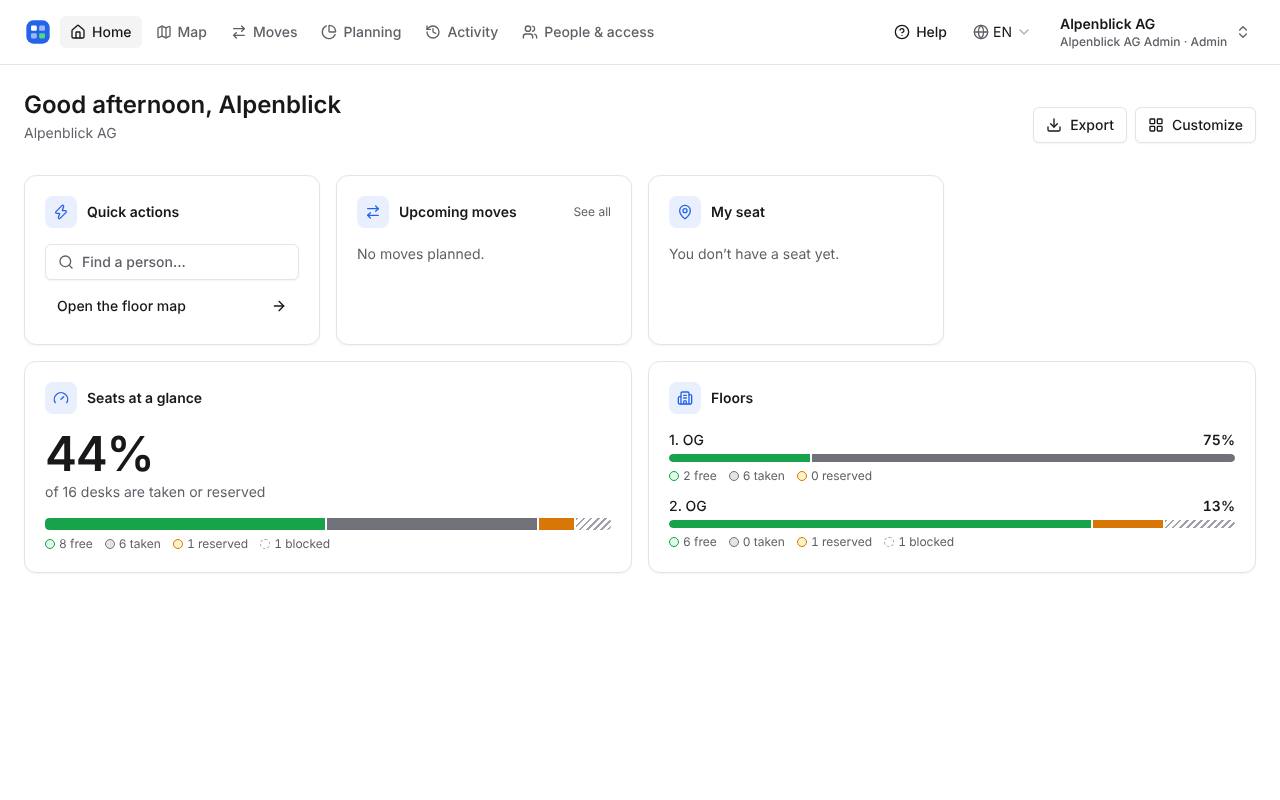The width and height of the screenshot is (1280, 800).
Task: Click the 2. OG floor occupancy bar
Action: 952,524
